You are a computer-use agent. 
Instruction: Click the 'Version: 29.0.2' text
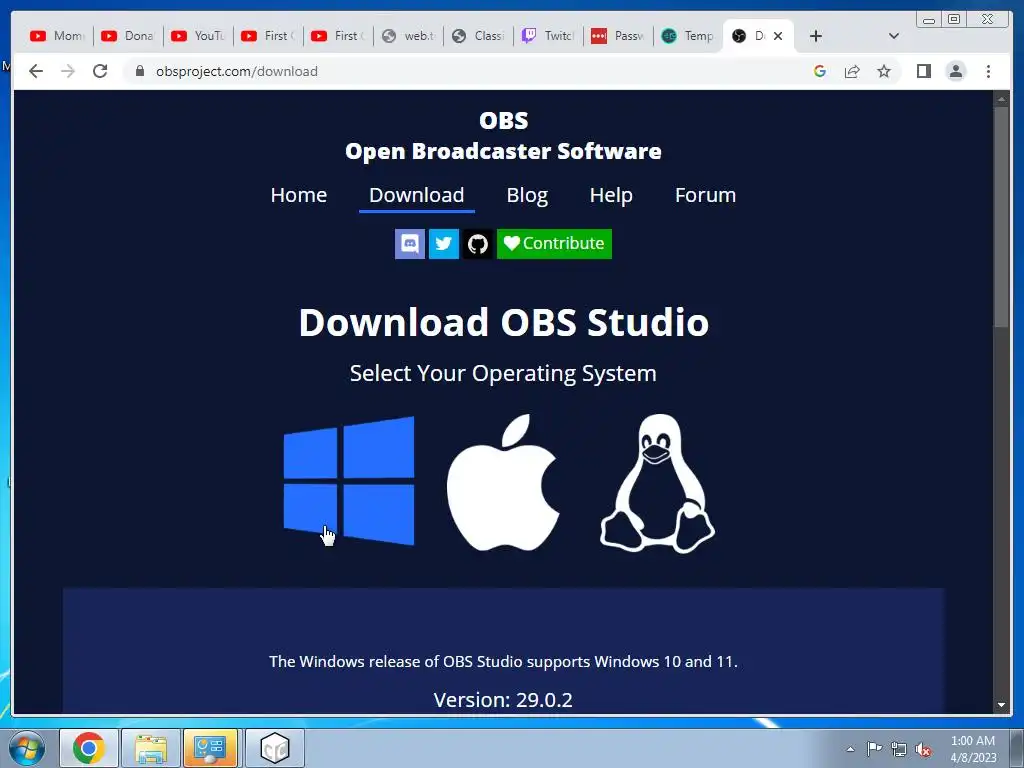pos(503,700)
